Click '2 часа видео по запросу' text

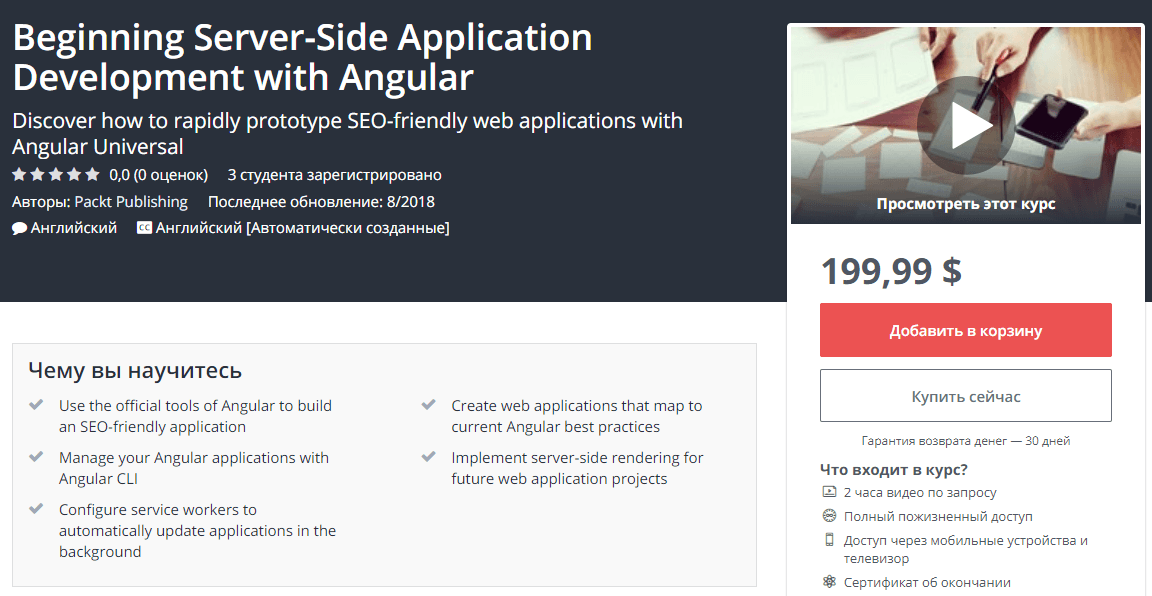[920, 493]
